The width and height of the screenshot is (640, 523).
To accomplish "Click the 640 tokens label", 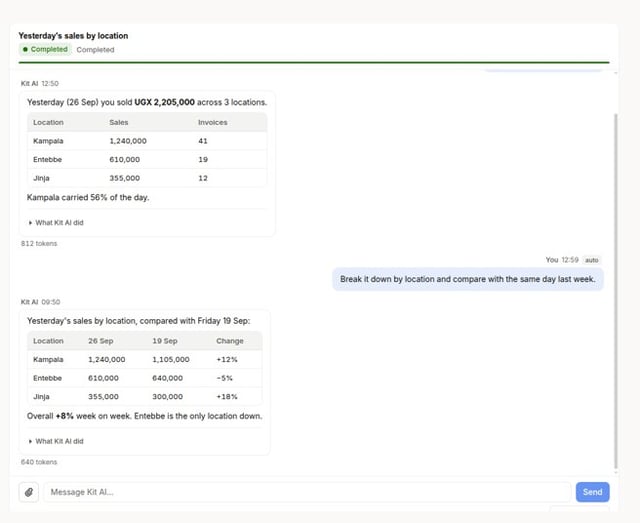I will click(39, 462).
